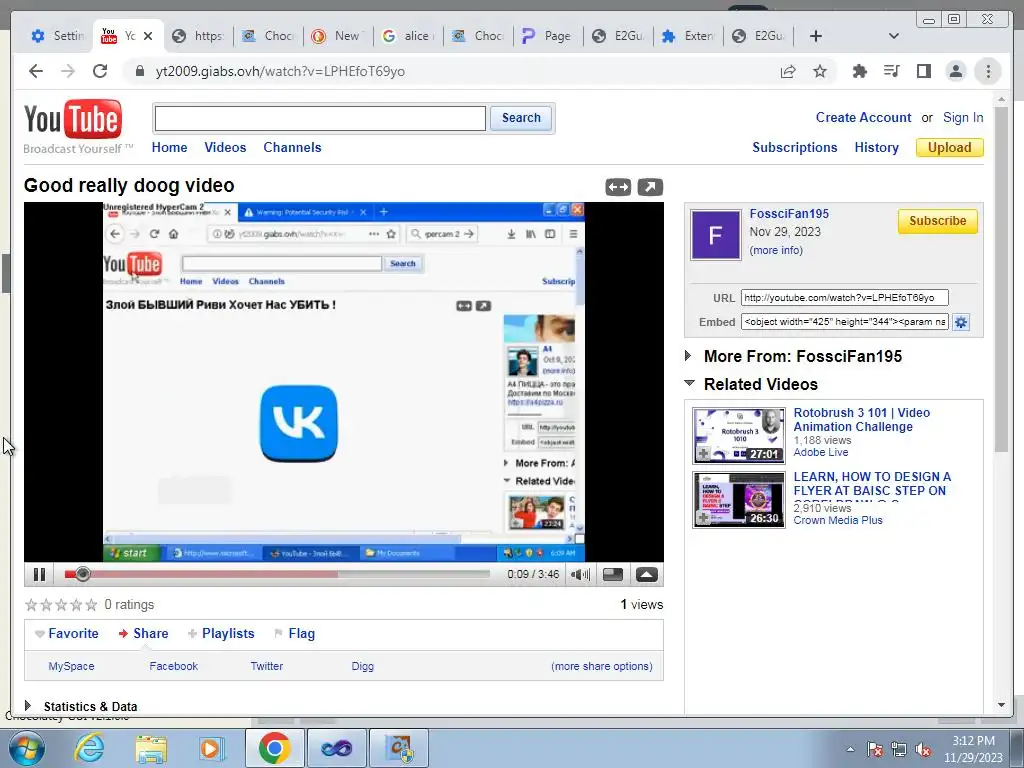The height and width of the screenshot is (768, 1024).
Task: Click the YouTube search input field
Action: (320, 118)
